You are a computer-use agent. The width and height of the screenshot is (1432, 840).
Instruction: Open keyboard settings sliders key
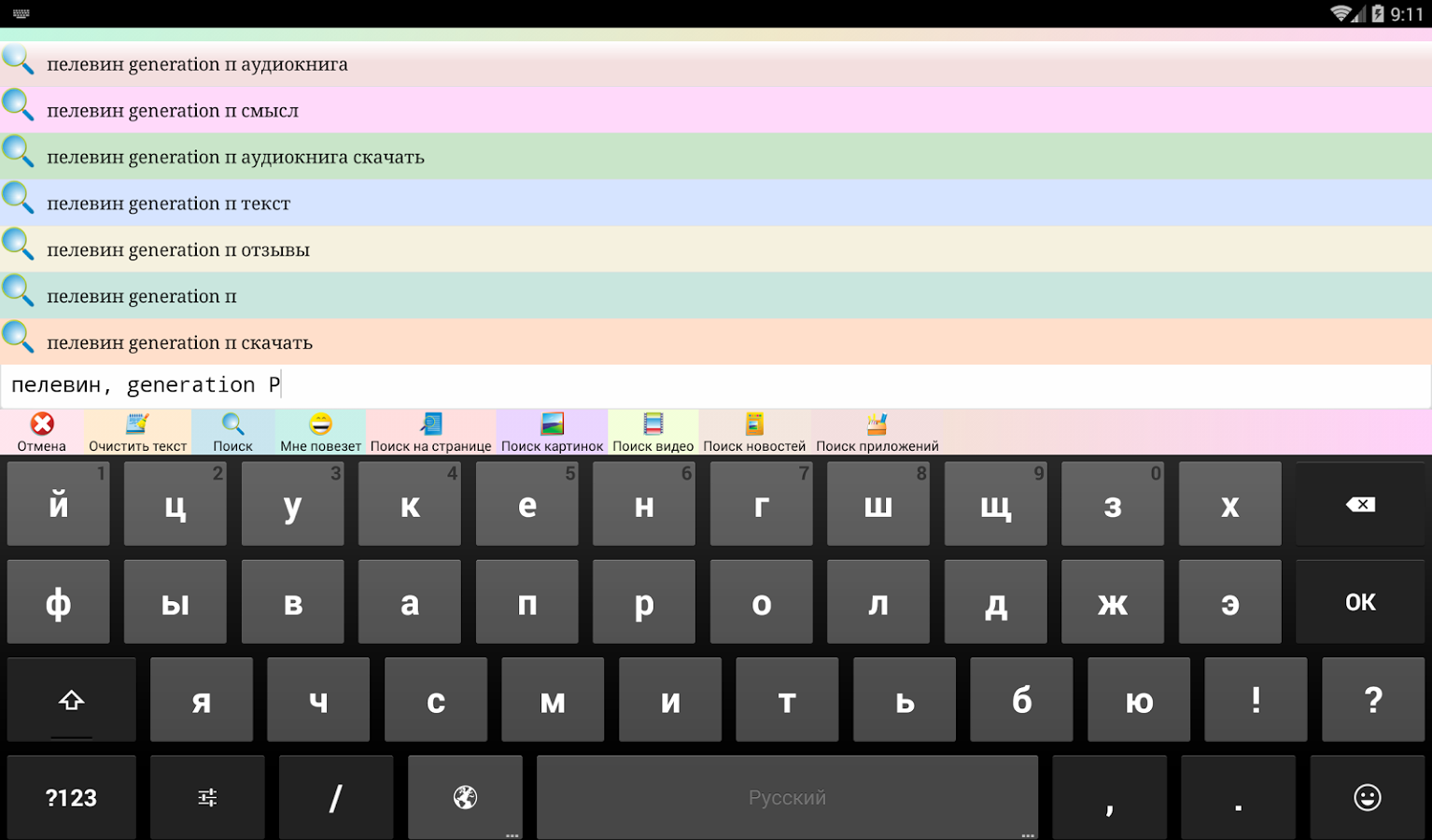coord(207,797)
